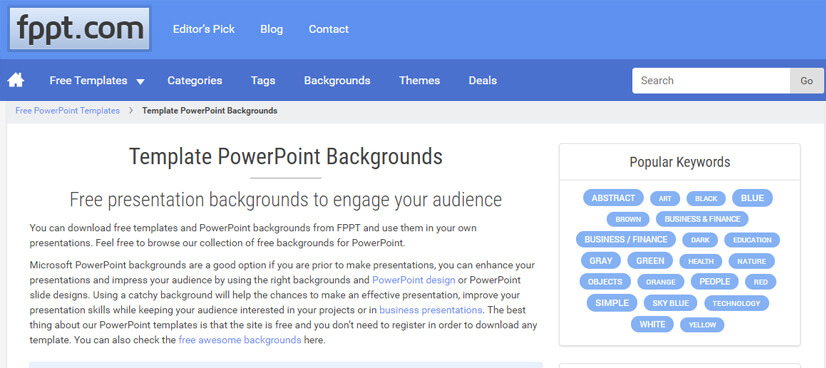826x368 pixels.
Task: Open the business presentations link
Action: coord(430,310)
